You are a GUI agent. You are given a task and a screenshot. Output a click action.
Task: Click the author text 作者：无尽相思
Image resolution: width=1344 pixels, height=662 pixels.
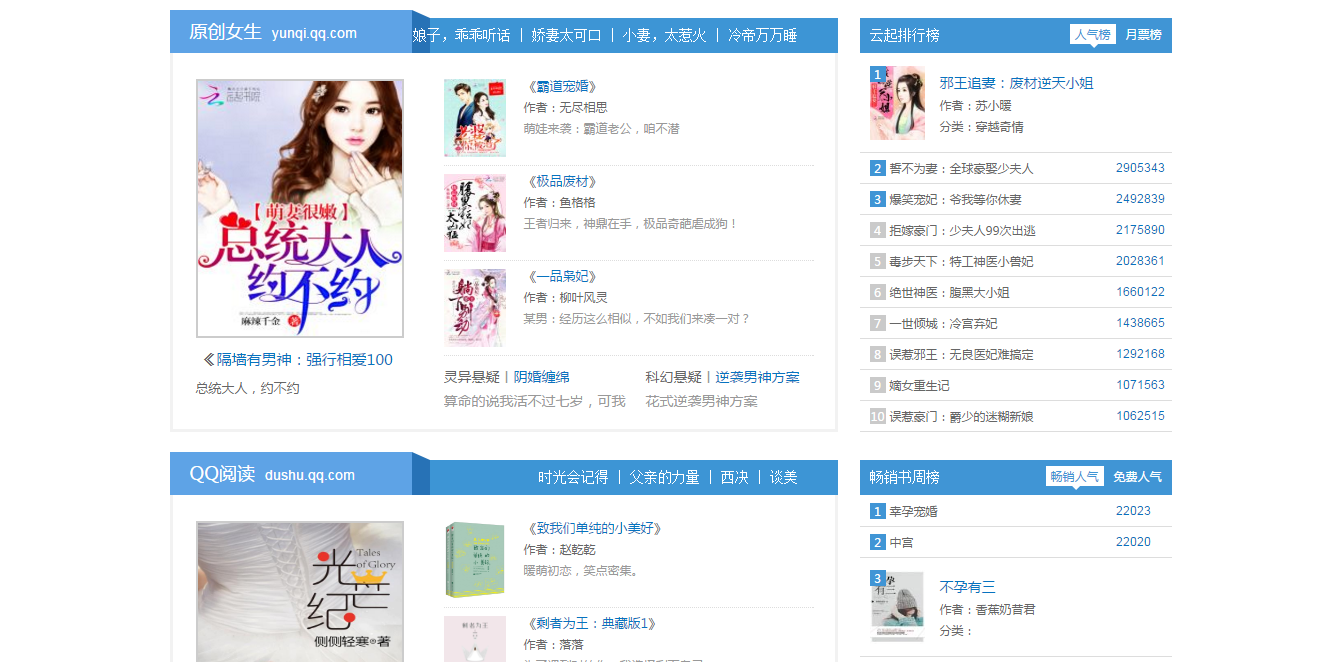565,107
